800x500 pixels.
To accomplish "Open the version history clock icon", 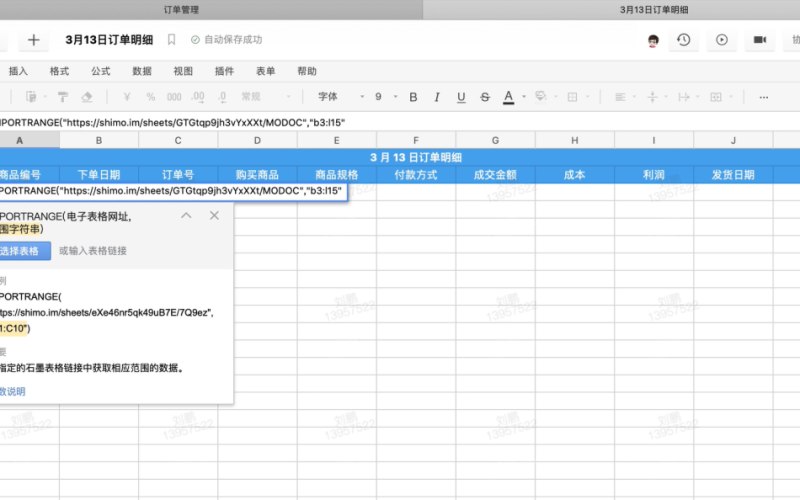I will [684, 40].
